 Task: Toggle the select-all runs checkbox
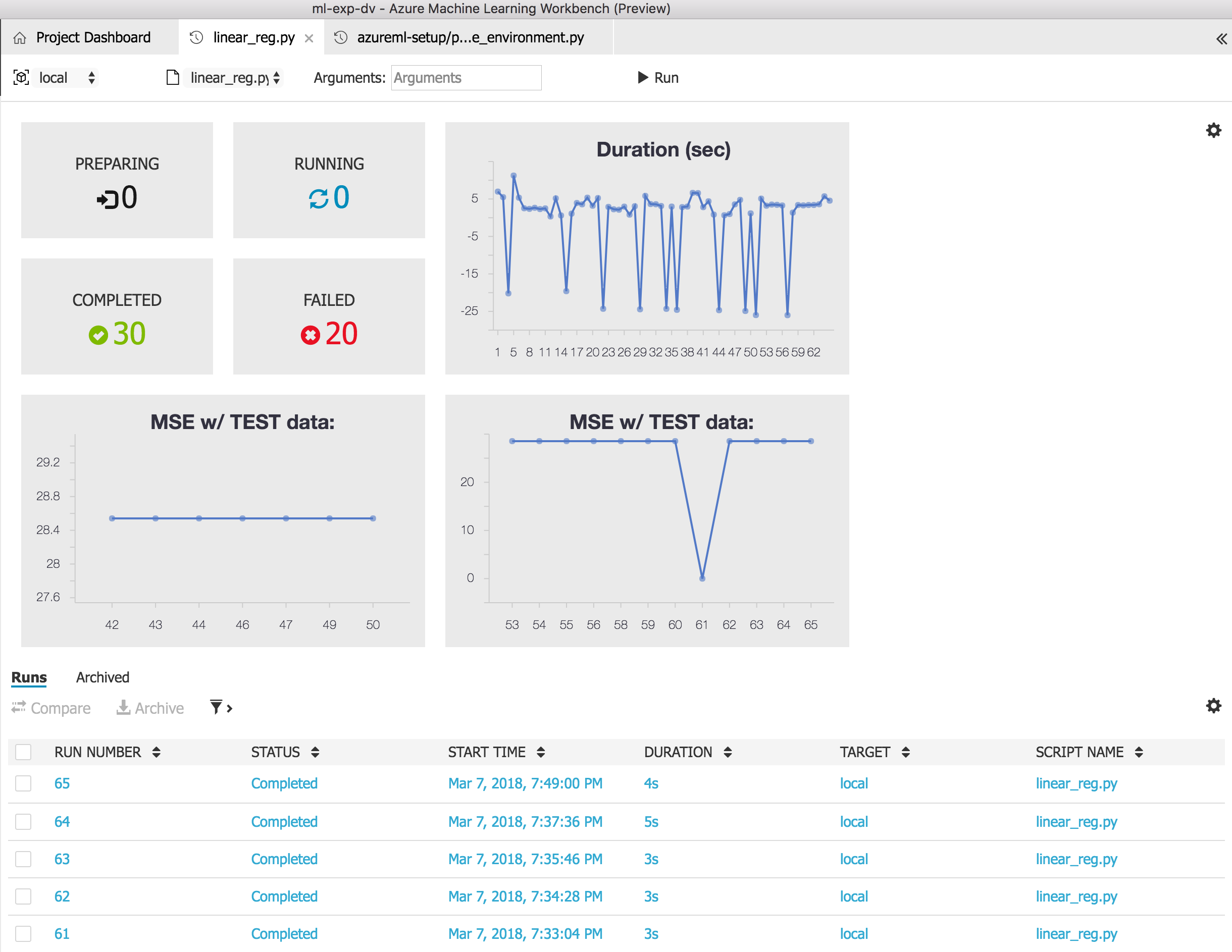(23, 752)
